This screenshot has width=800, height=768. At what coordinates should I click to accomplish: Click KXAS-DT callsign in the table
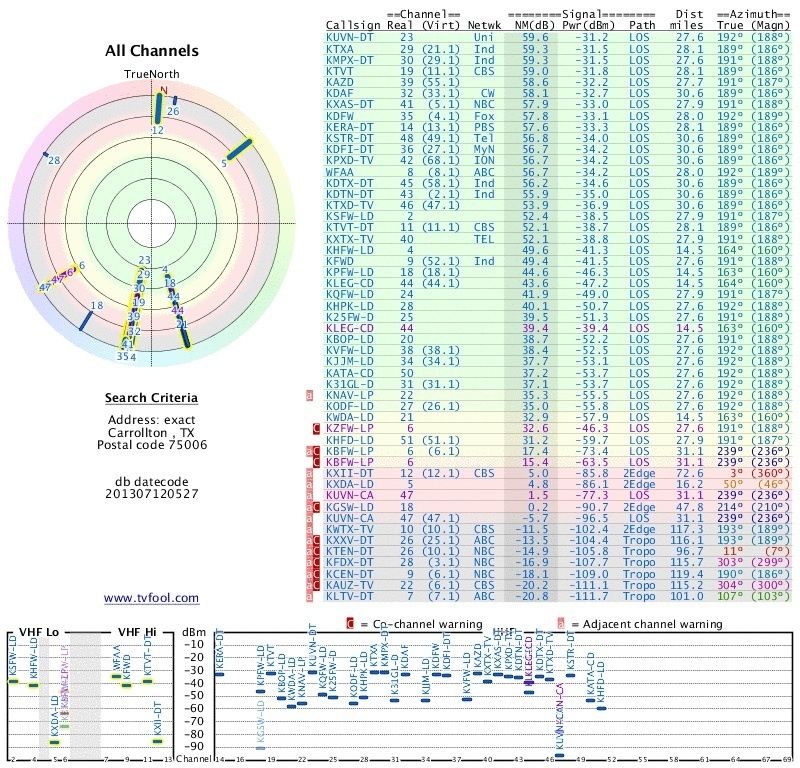click(x=349, y=105)
